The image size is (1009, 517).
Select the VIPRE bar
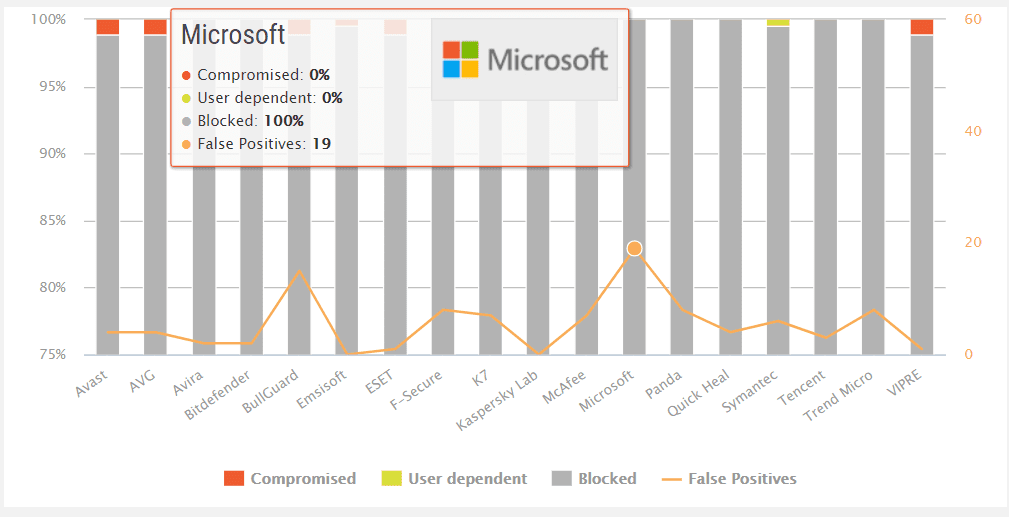pyautogui.click(x=921, y=200)
